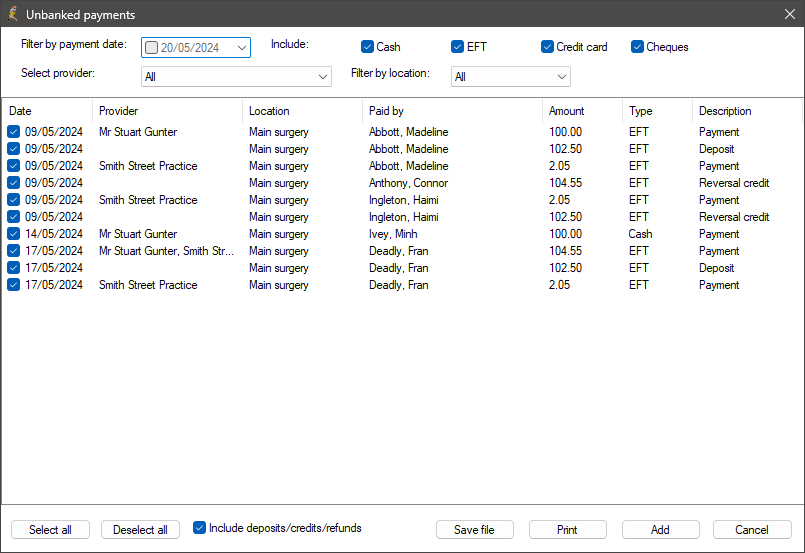Untick the Abbott 100.00 payment row checkbox
805x553 pixels.
14,132
